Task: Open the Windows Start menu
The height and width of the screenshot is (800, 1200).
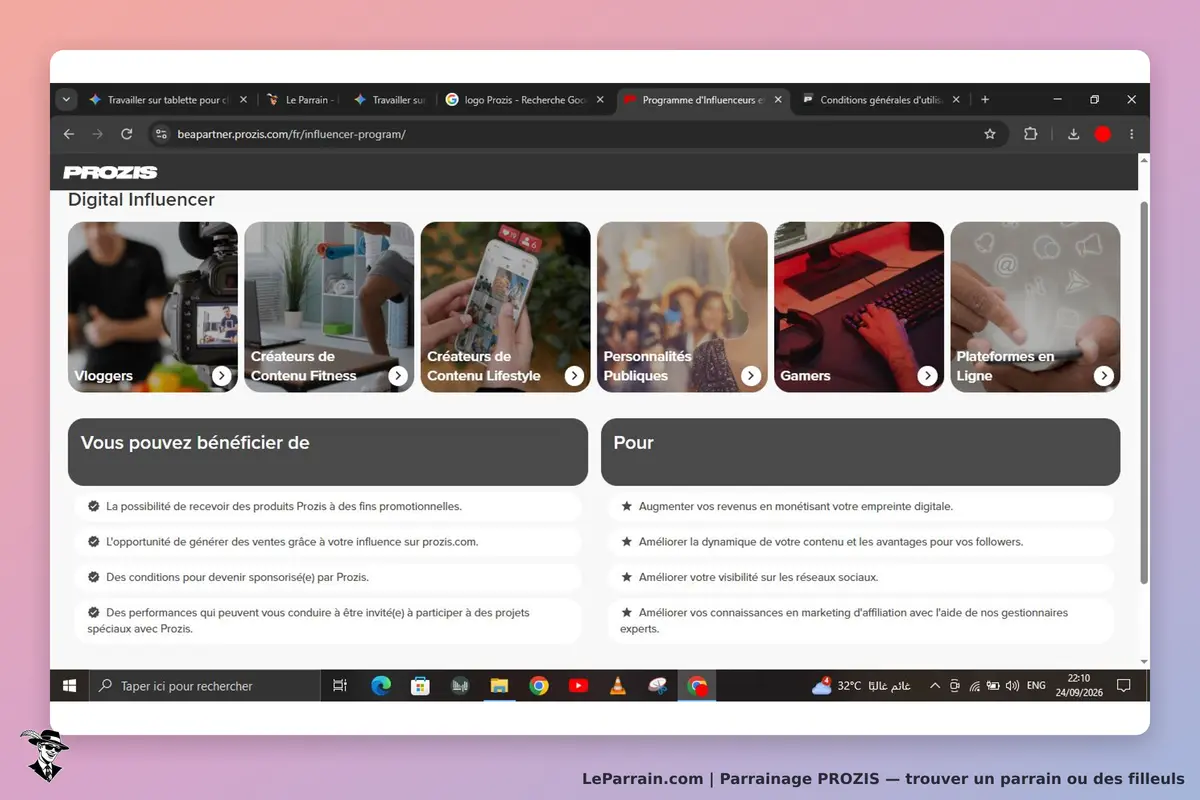Action: (70, 686)
